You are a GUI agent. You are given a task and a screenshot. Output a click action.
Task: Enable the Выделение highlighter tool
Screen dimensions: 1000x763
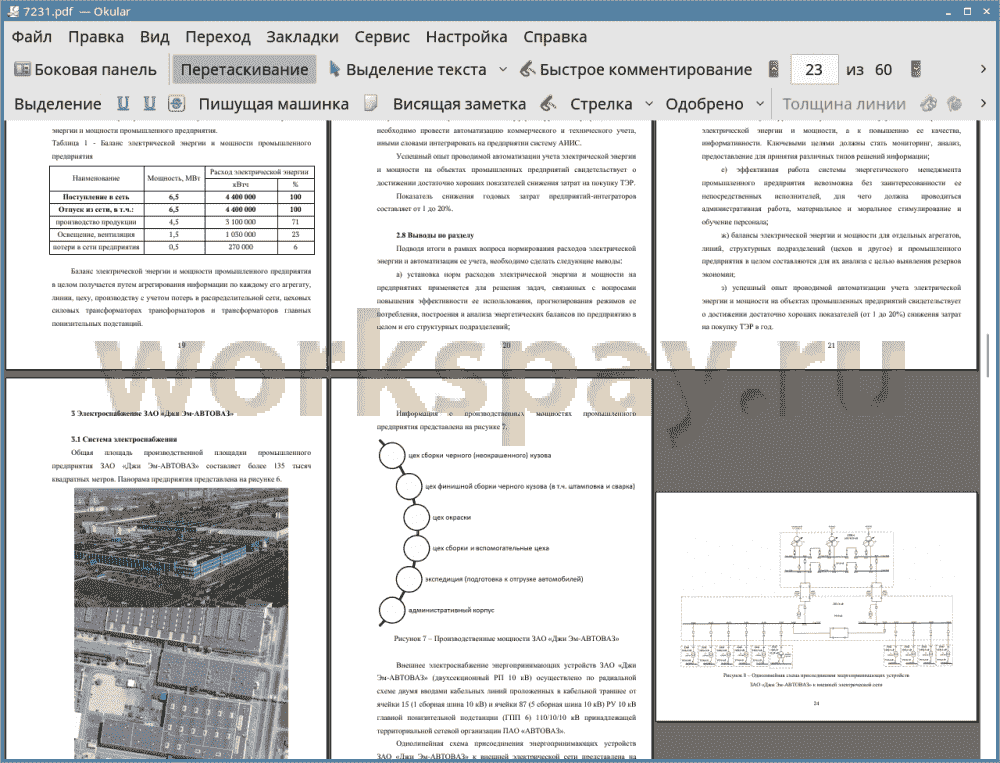57,104
